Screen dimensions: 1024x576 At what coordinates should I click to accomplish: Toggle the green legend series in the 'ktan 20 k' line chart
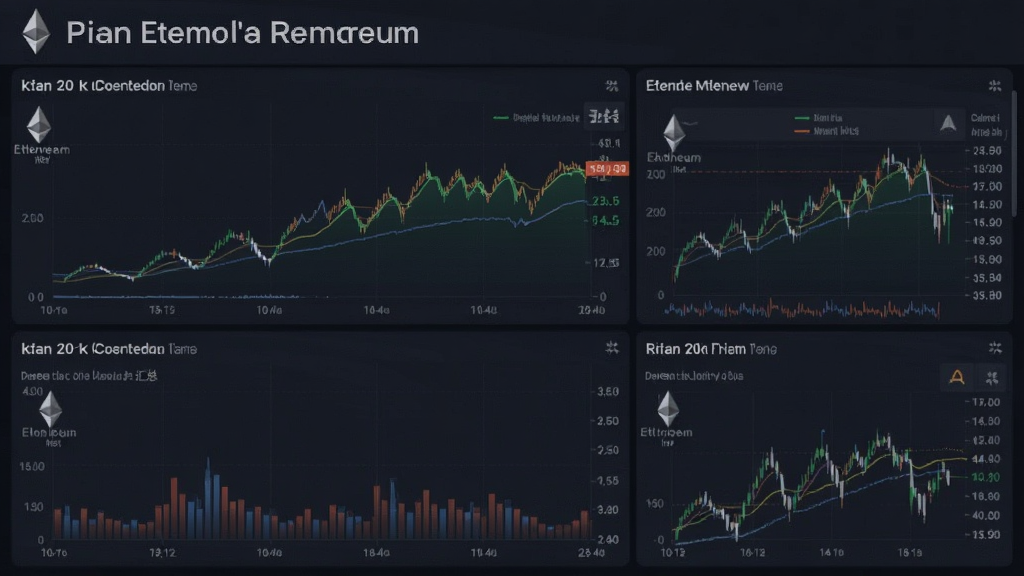pyautogui.click(x=536, y=118)
